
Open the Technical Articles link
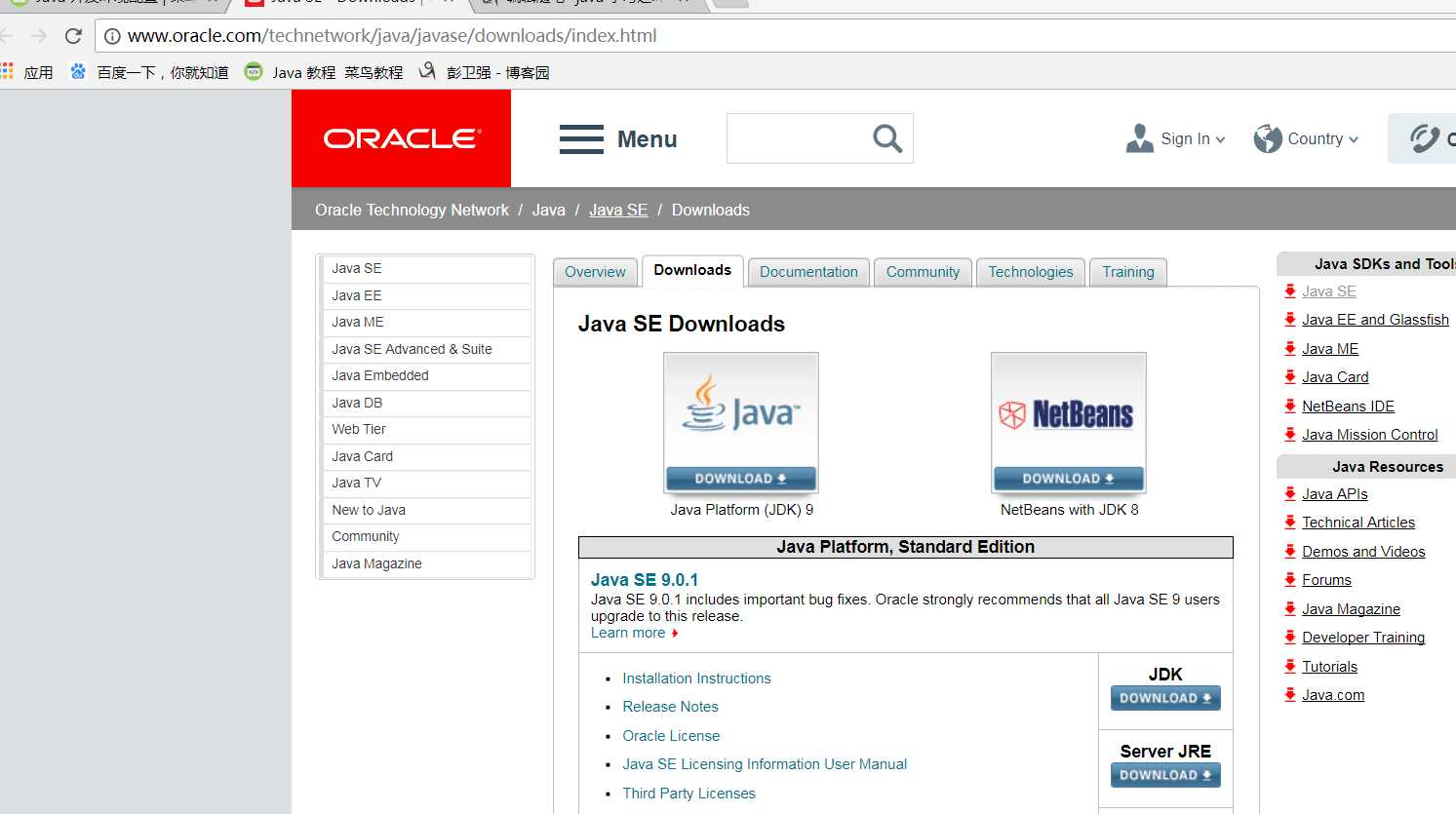(1358, 523)
